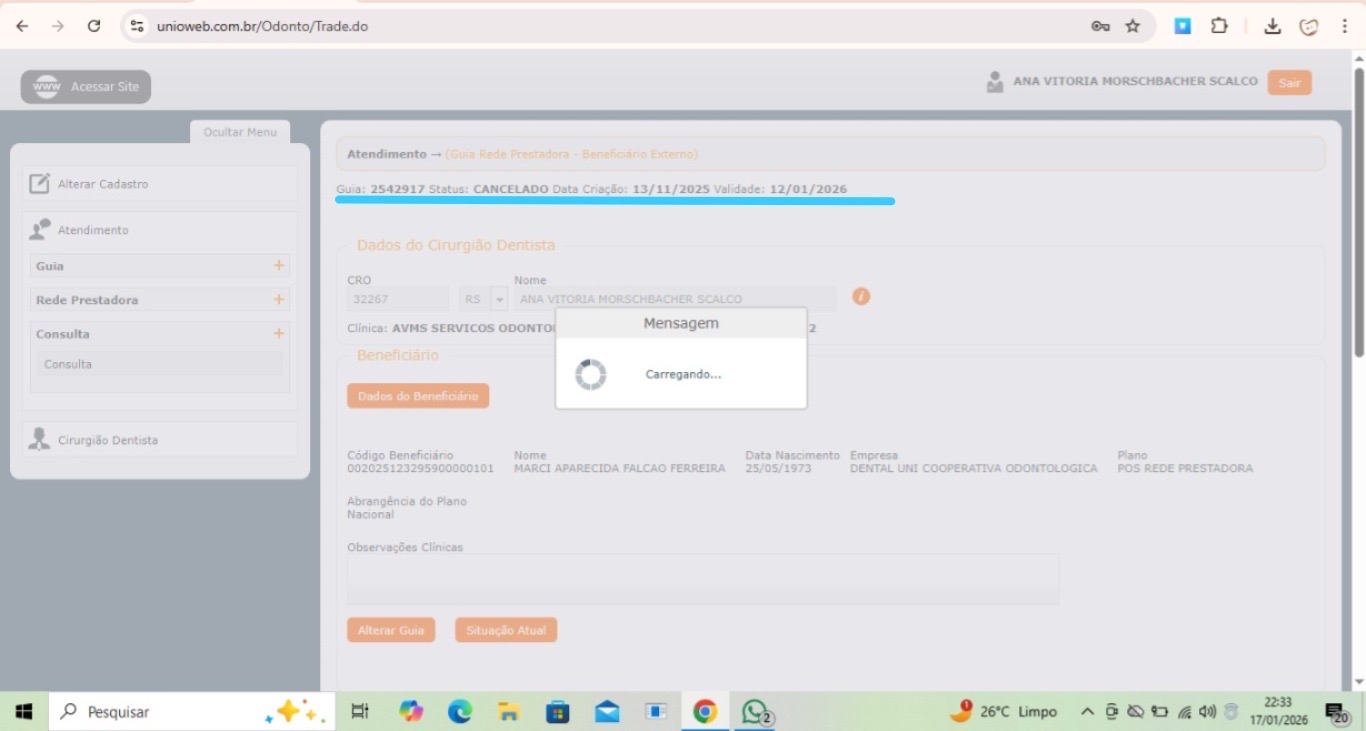
Task: Open the browser Extensions puzzle icon
Action: point(1219,26)
